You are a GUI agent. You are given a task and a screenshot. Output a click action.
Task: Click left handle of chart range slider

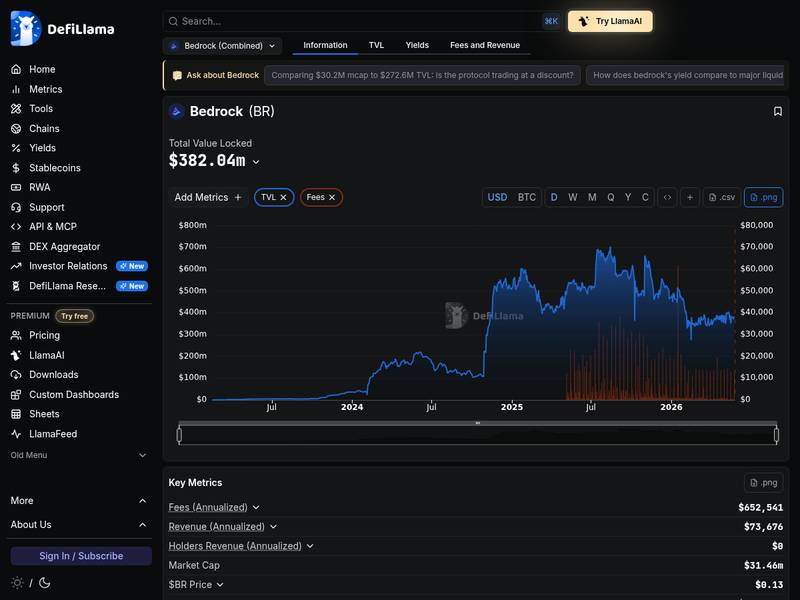pos(179,435)
